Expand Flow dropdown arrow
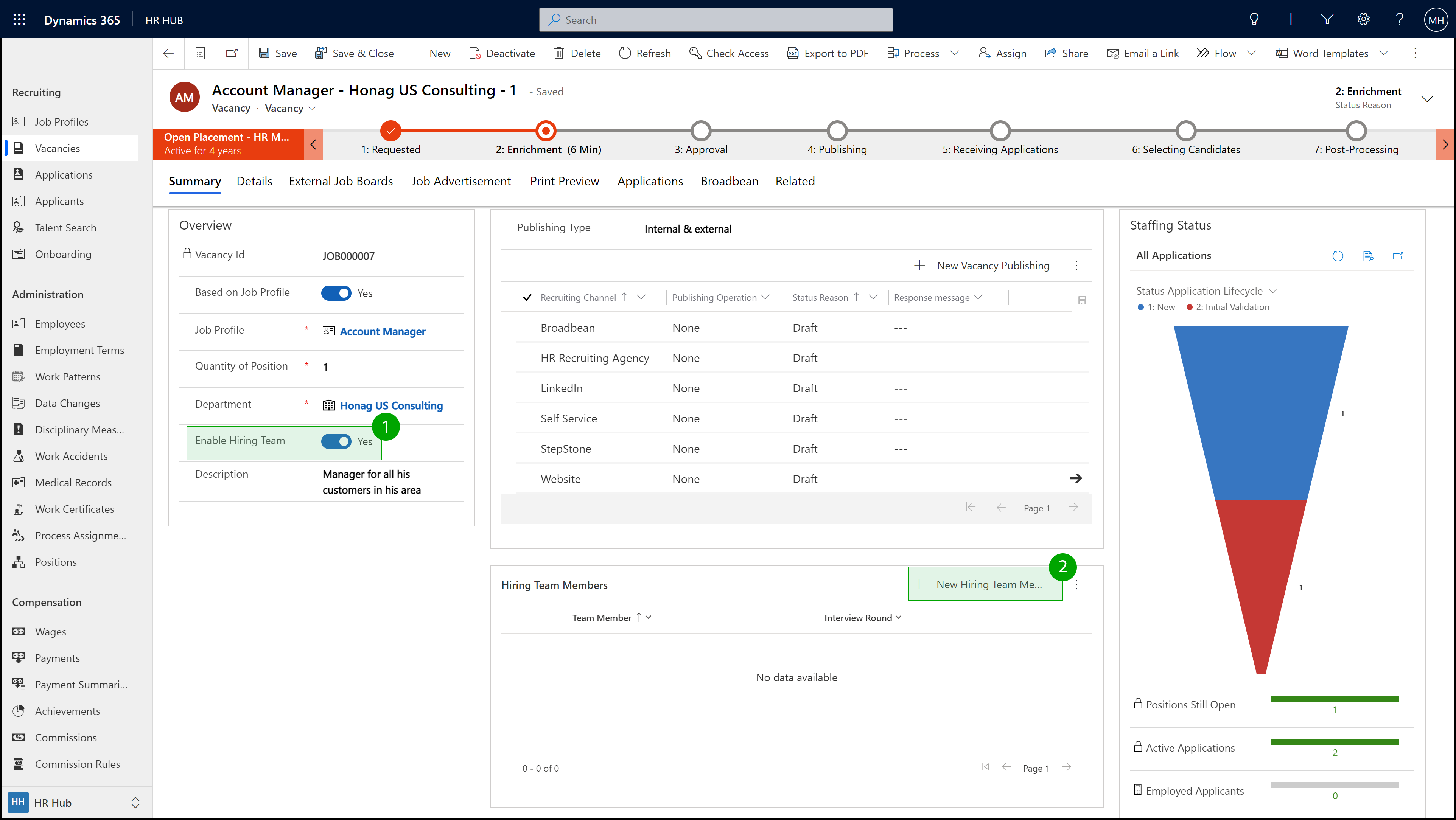Image resolution: width=1456 pixels, height=820 pixels. pos(1251,53)
